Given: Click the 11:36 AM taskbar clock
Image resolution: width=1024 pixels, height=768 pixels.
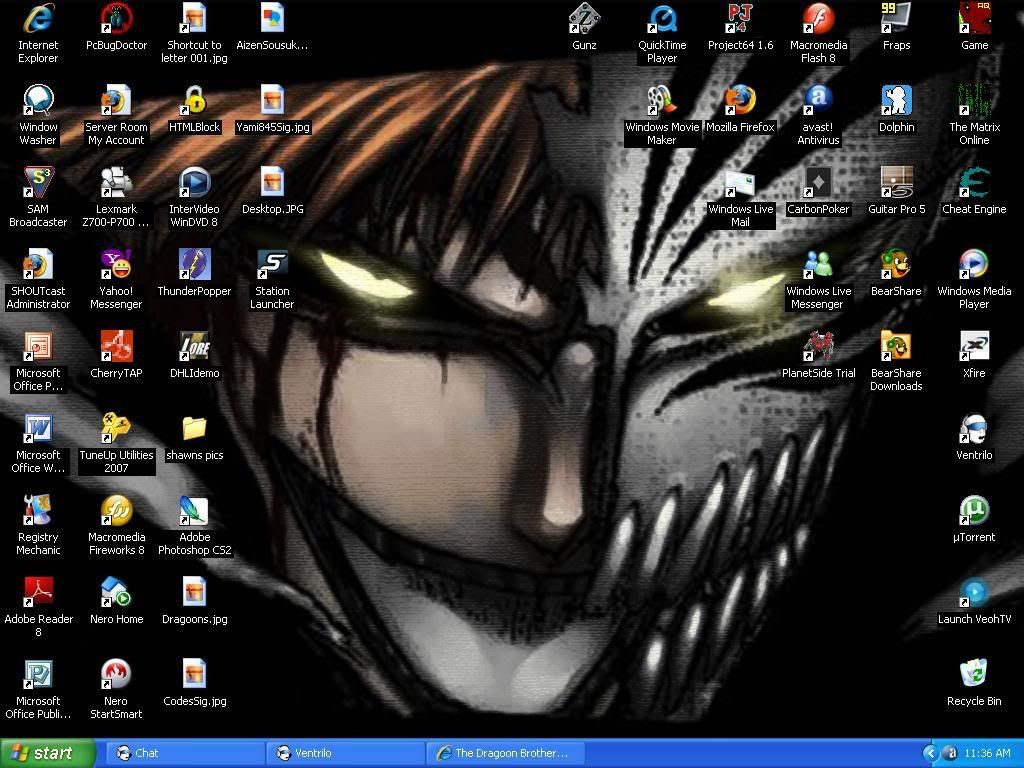Looking at the screenshot, I should tap(987, 753).
